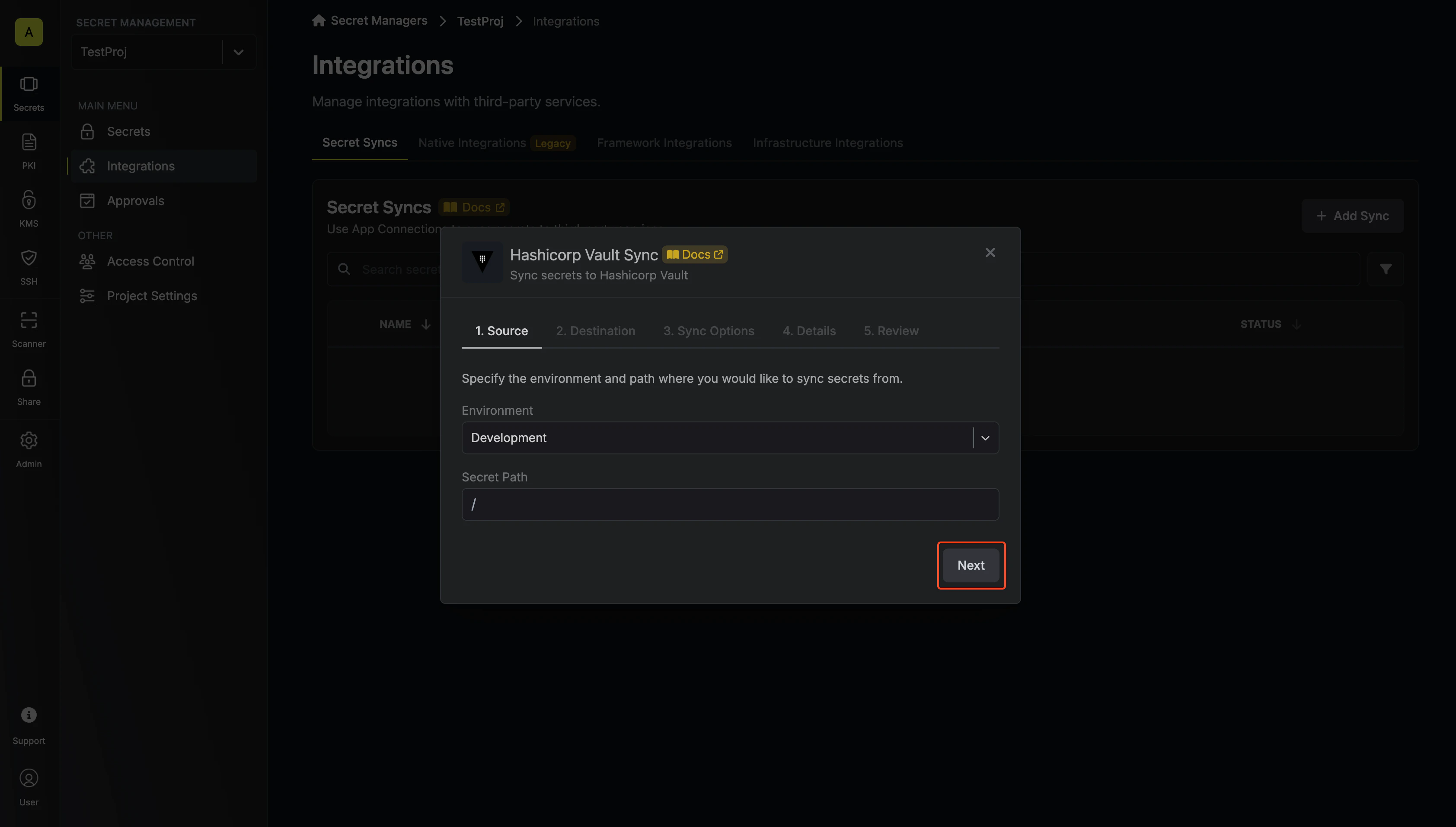This screenshot has width=1456, height=827.
Task: Click the Next button in the dialog
Action: pos(971,565)
